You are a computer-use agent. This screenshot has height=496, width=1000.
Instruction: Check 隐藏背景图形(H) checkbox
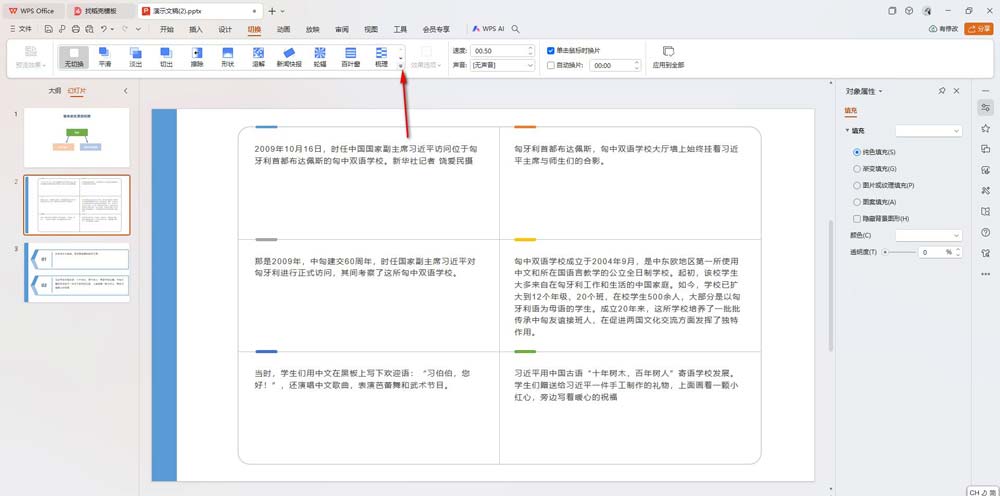coord(857,219)
